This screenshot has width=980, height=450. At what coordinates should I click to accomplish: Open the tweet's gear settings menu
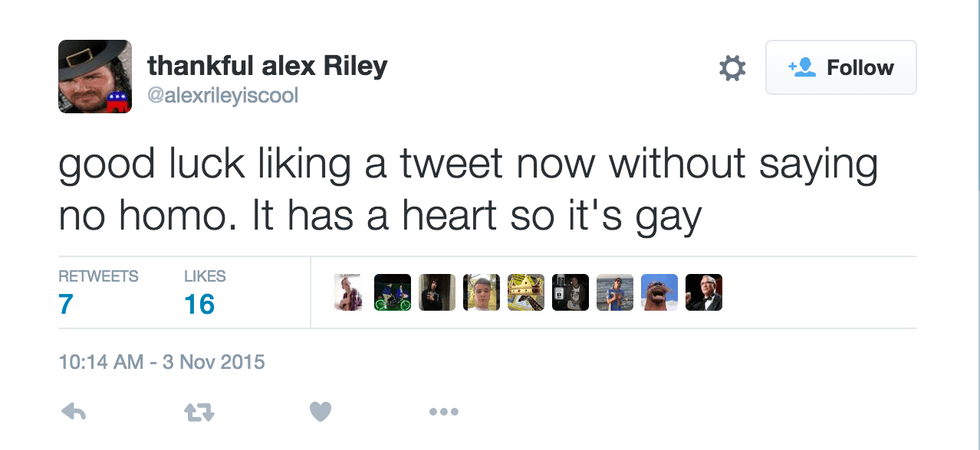733,68
